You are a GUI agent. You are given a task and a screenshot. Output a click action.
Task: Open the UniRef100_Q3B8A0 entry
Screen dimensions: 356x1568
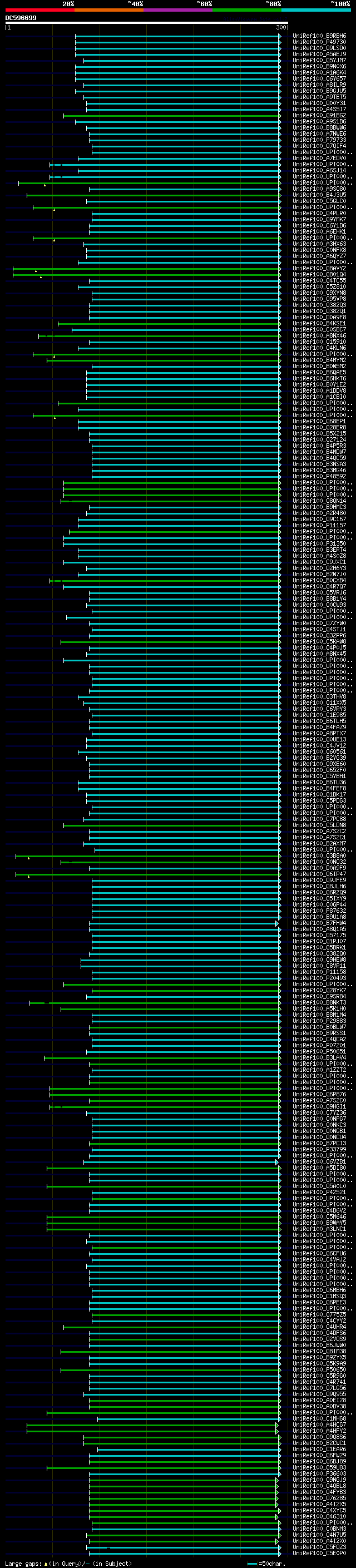click(319, 856)
